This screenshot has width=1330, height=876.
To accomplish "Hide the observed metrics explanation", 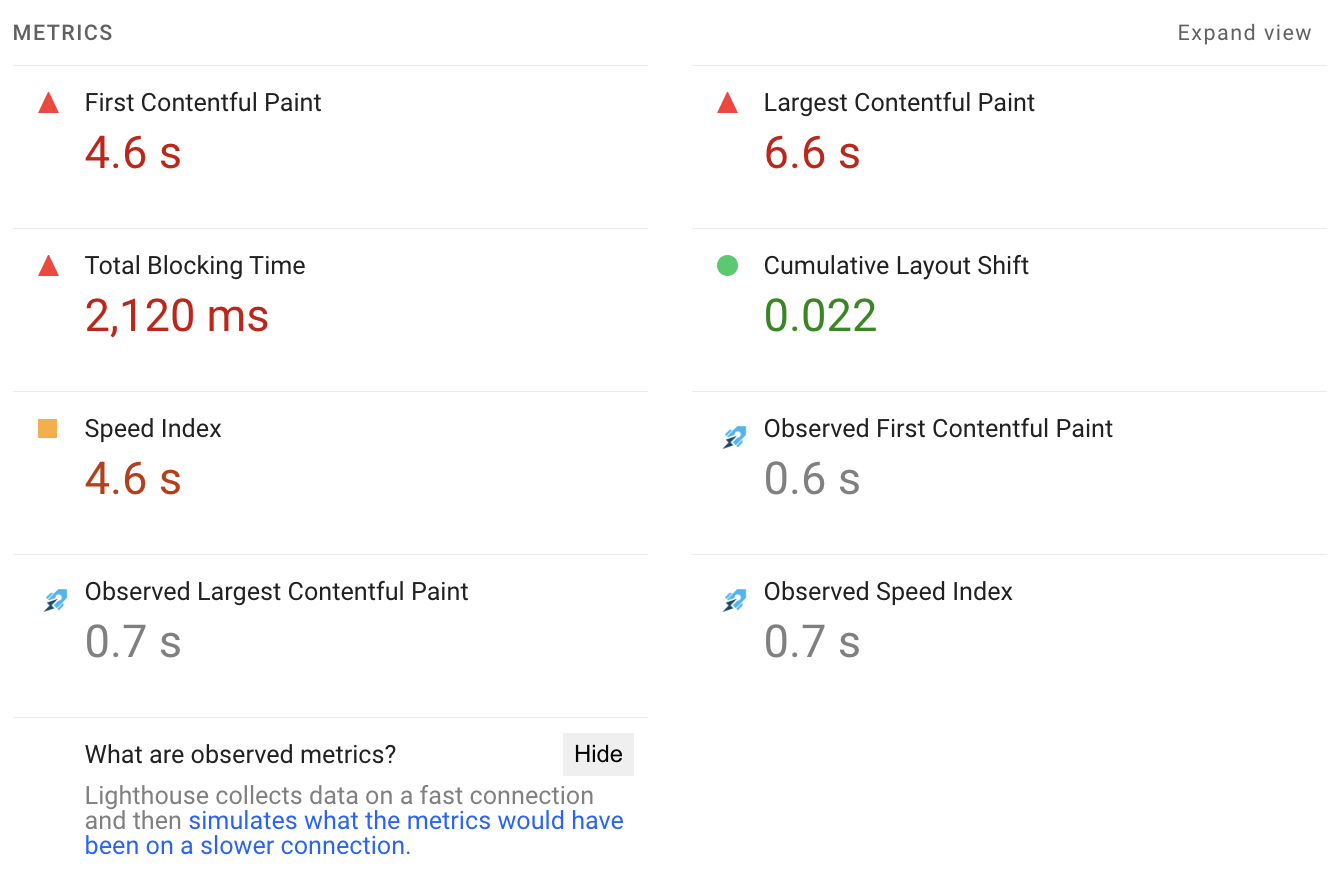I will [x=598, y=754].
